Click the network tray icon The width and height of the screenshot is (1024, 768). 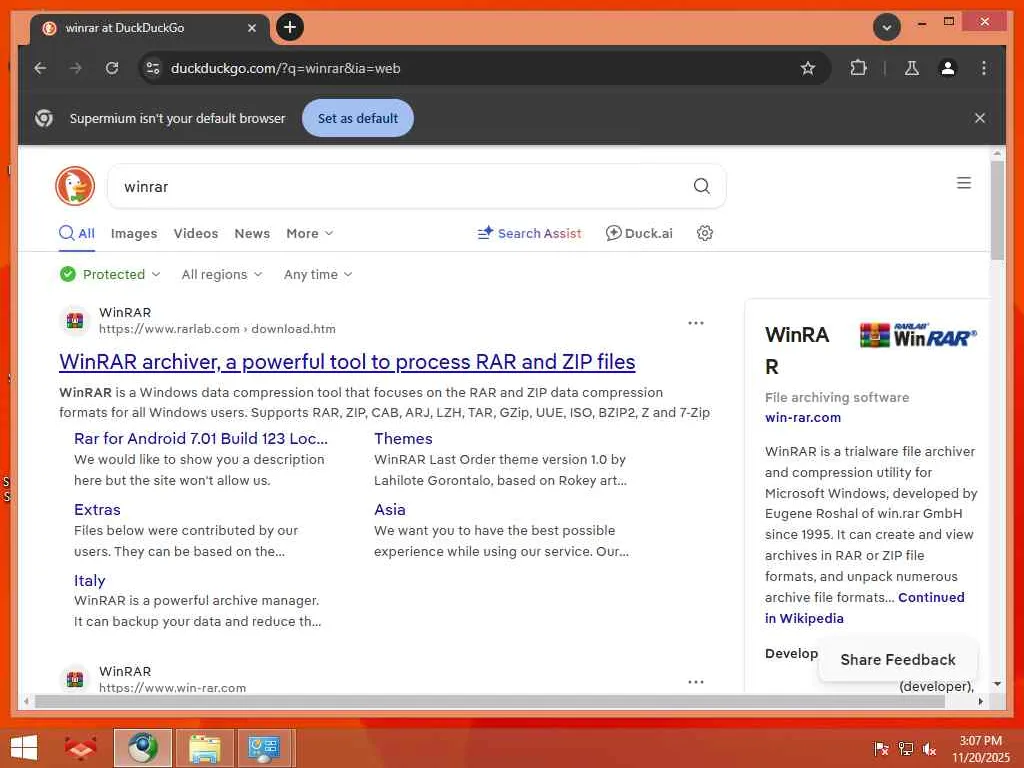pyautogui.click(x=906, y=748)
